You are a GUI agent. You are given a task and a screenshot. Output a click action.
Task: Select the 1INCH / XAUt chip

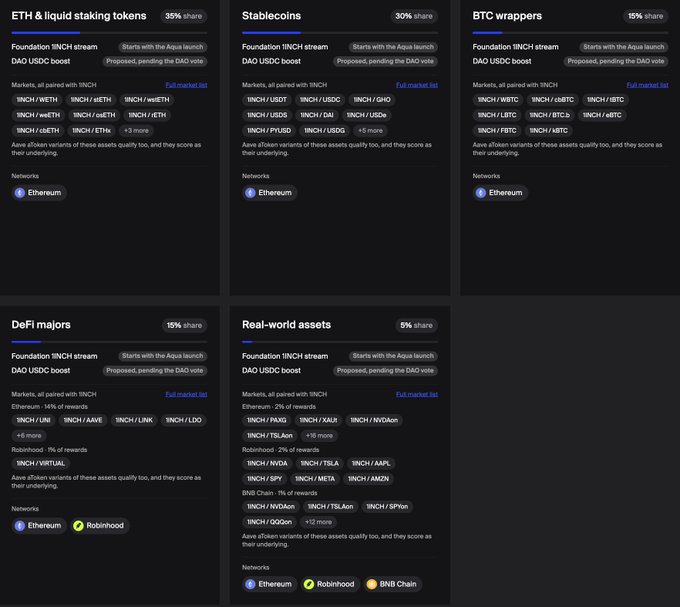pyautogui.click(x=318, y=420)
